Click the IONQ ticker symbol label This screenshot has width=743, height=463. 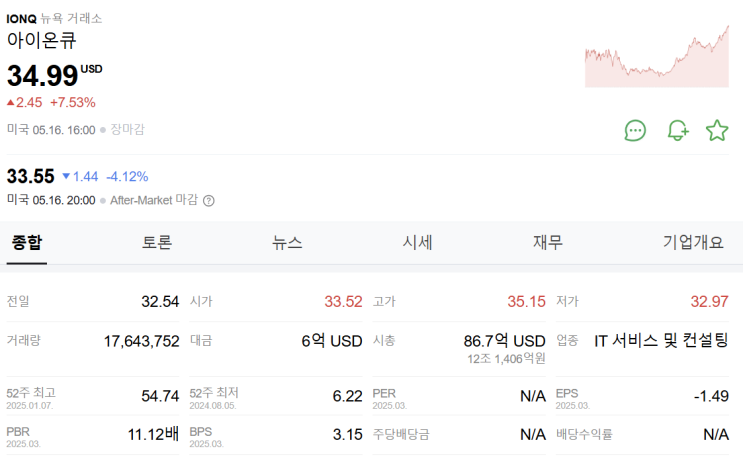[x=21, y=18]
